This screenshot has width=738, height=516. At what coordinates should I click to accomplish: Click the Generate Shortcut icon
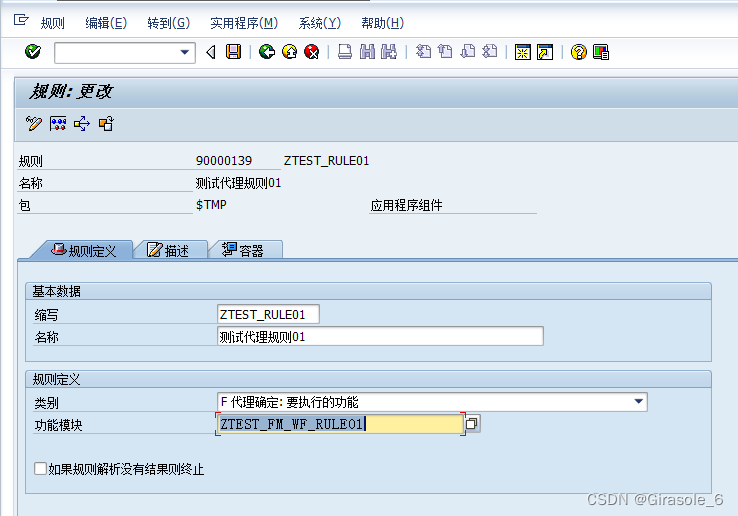tap(545, 52)
